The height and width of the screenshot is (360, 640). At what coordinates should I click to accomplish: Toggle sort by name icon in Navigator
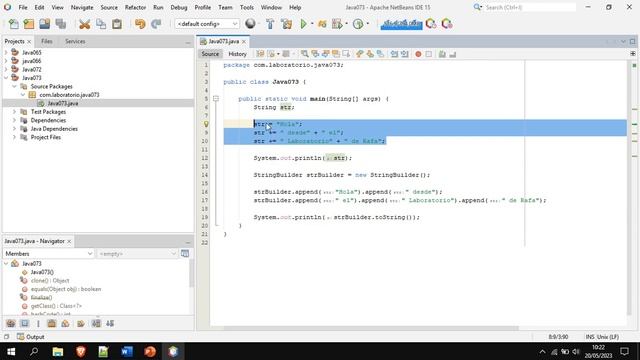coord(96,324)
